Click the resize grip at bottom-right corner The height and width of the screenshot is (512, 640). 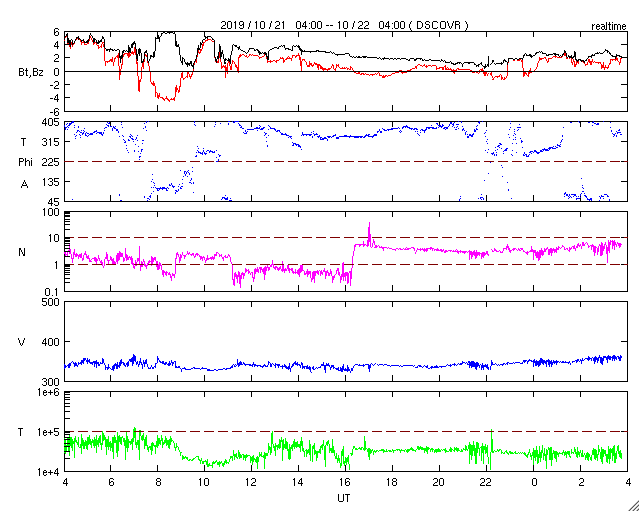pos(633,505)
